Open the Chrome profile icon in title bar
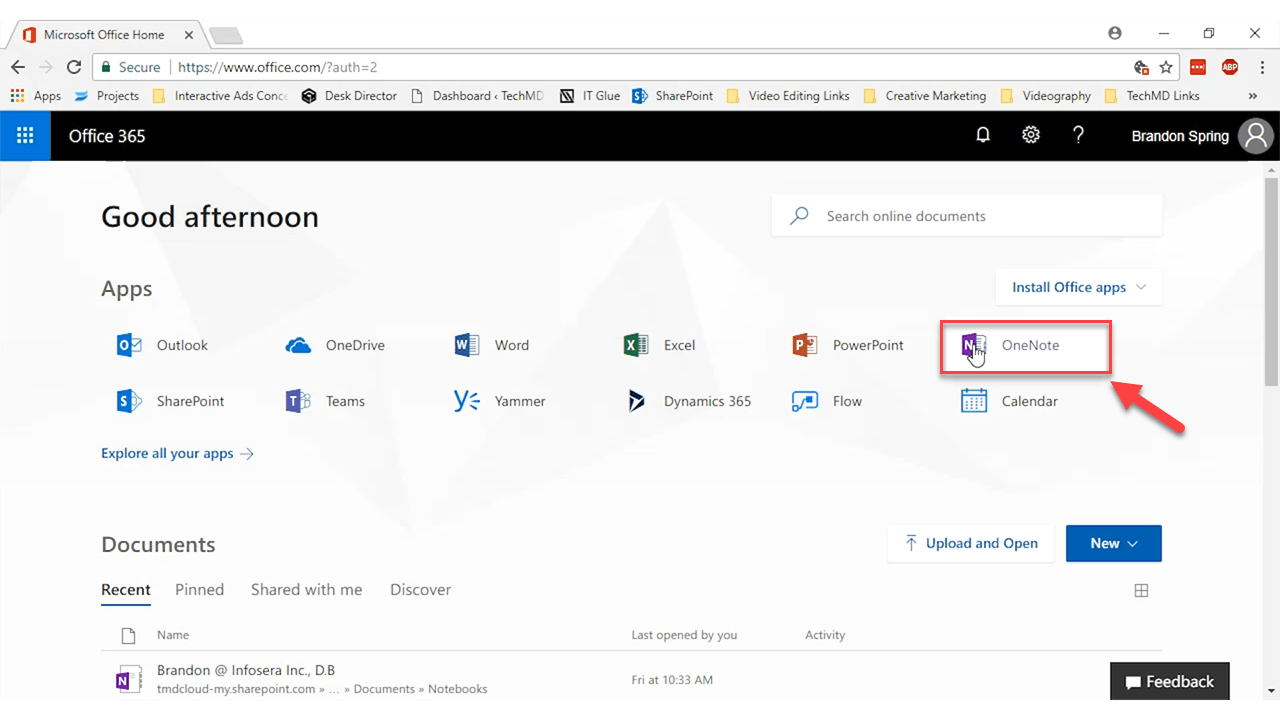 click(1115, 33)
